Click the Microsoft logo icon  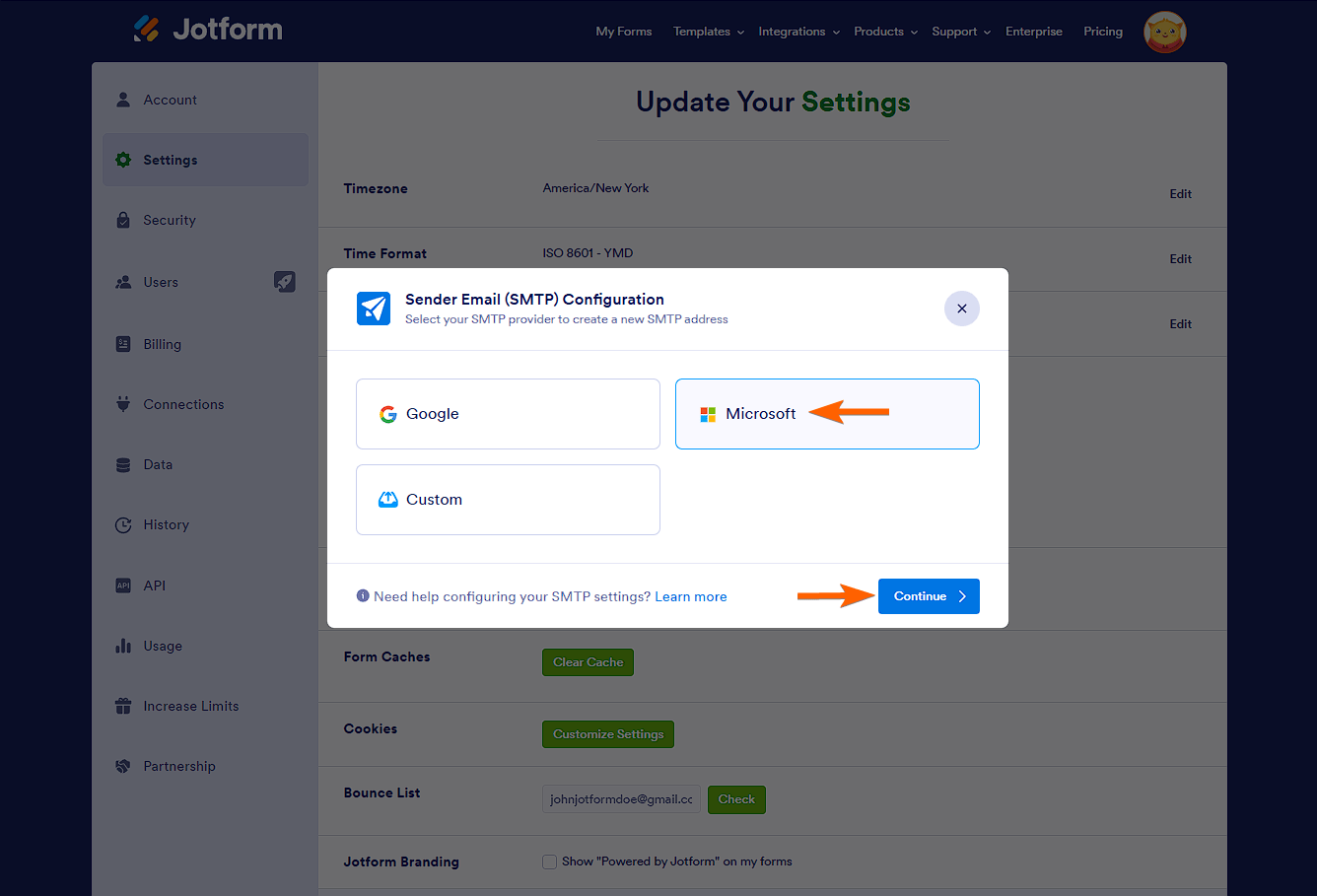point(708,414)
